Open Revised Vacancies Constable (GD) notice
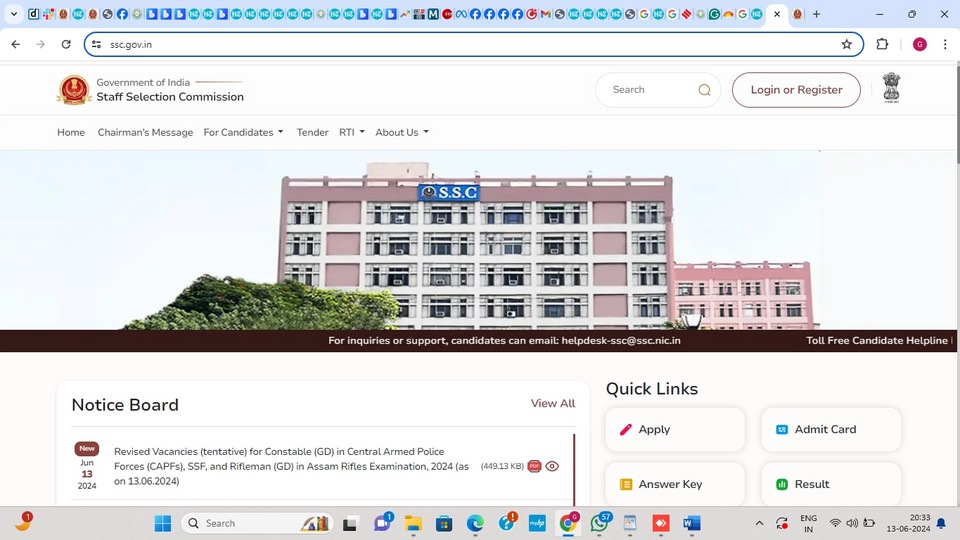 [x=291, y=467]
